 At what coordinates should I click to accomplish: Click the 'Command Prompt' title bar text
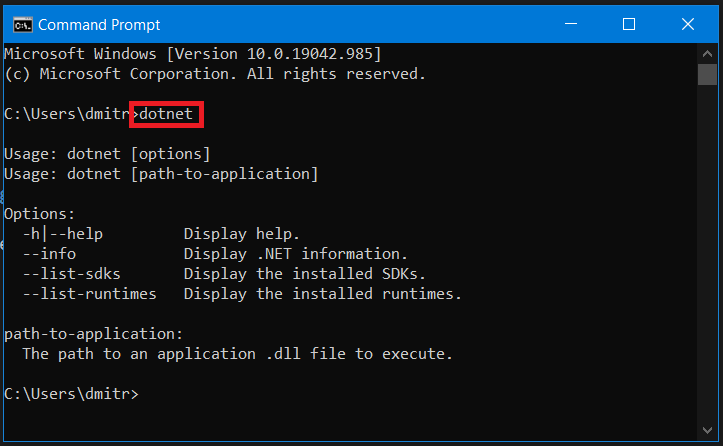click(99, 24)
